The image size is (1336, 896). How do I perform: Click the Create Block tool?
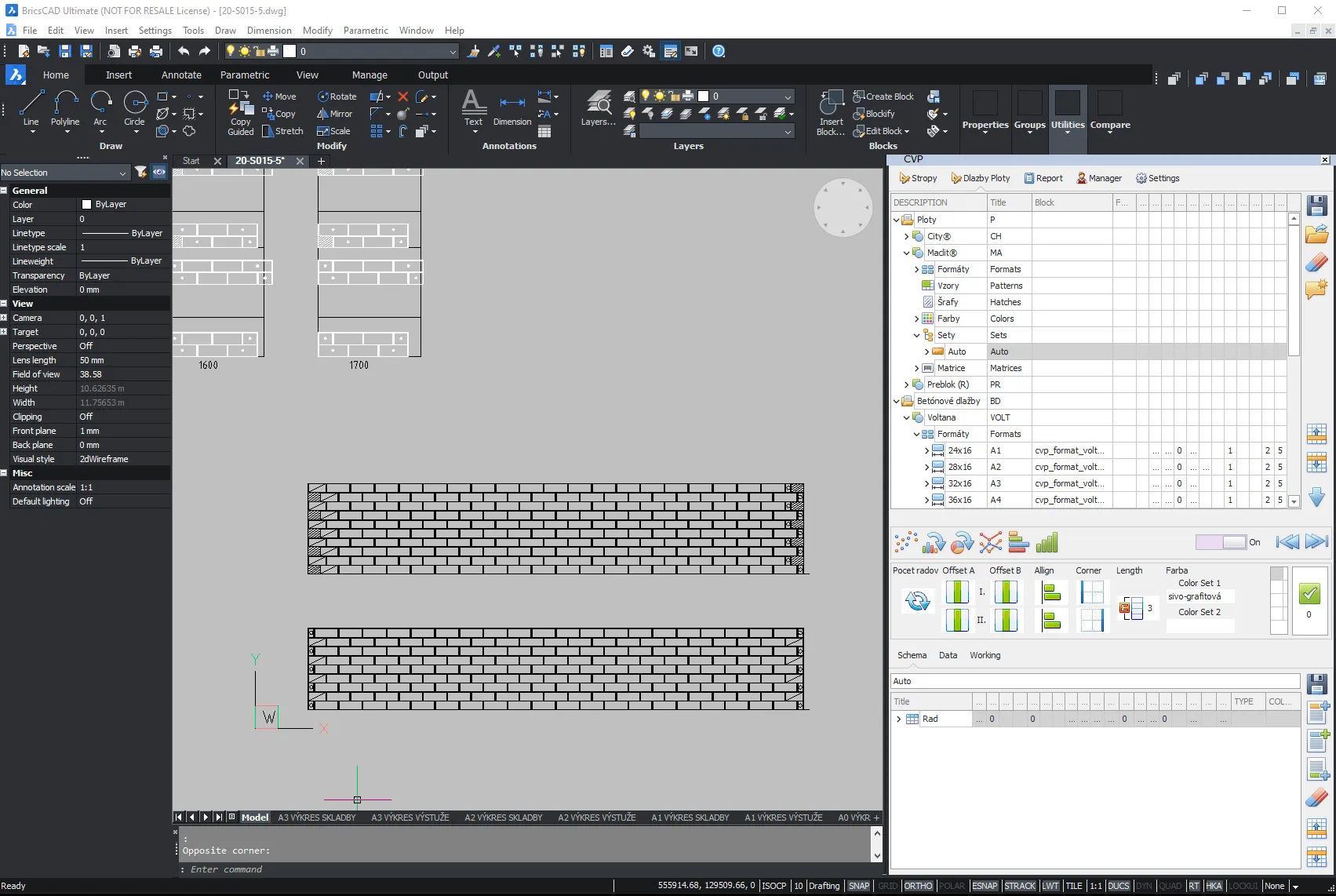click(x=883, y=97)
